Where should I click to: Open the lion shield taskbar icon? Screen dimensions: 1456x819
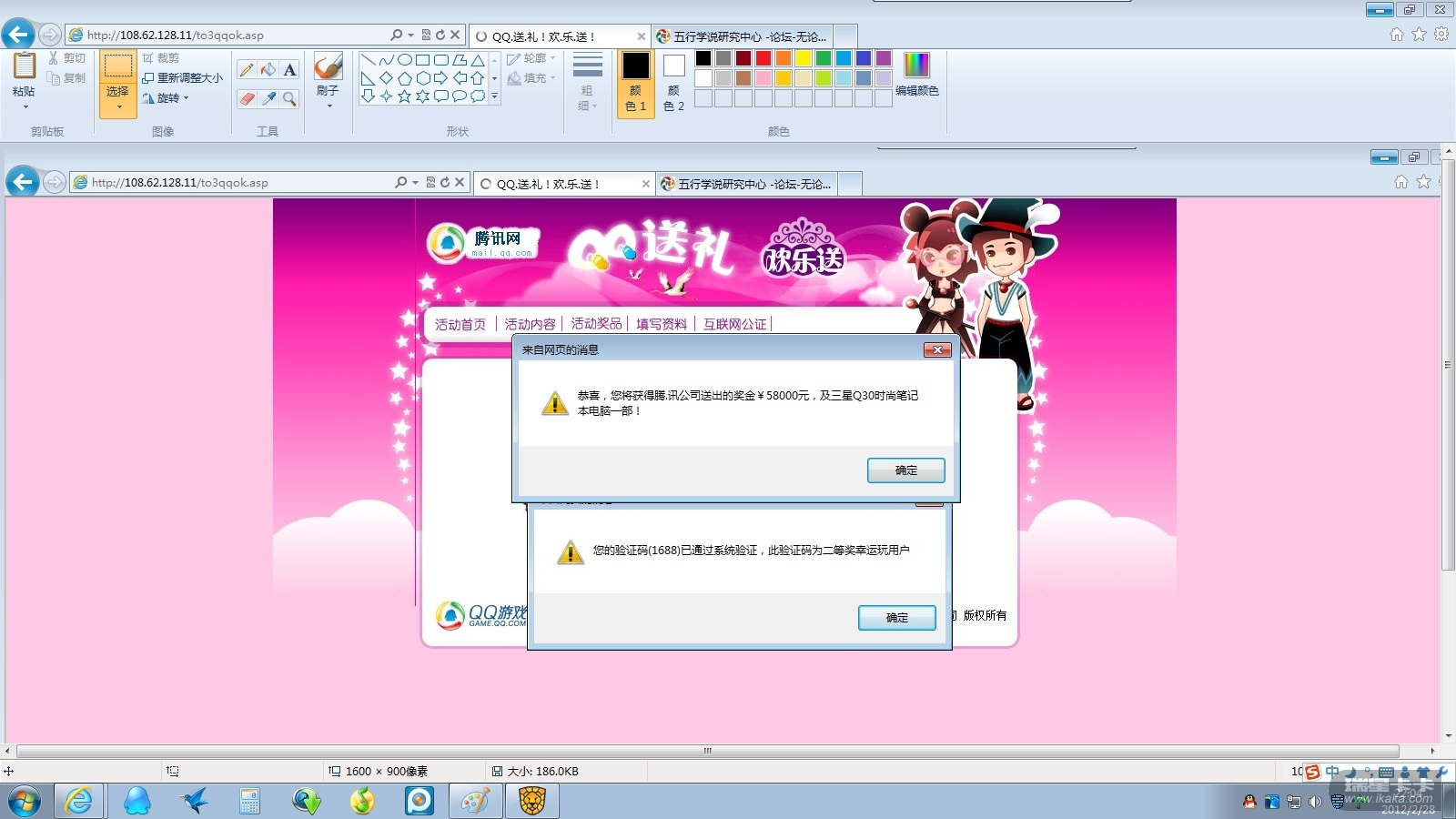532,802
